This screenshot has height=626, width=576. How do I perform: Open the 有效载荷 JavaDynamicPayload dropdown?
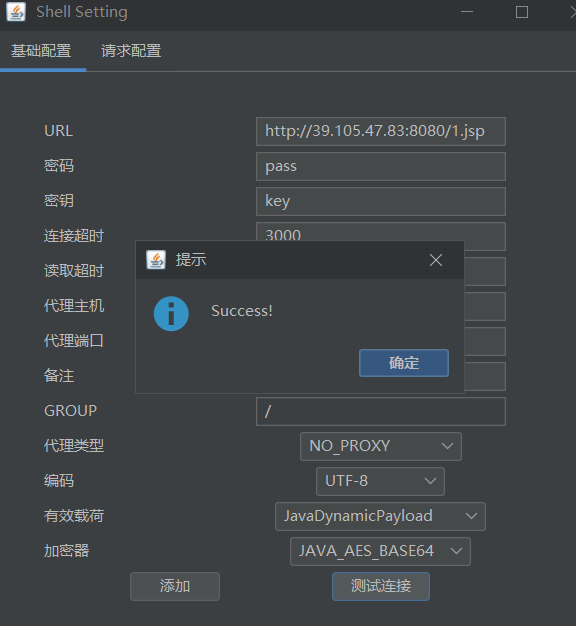(x=380, y=516)
